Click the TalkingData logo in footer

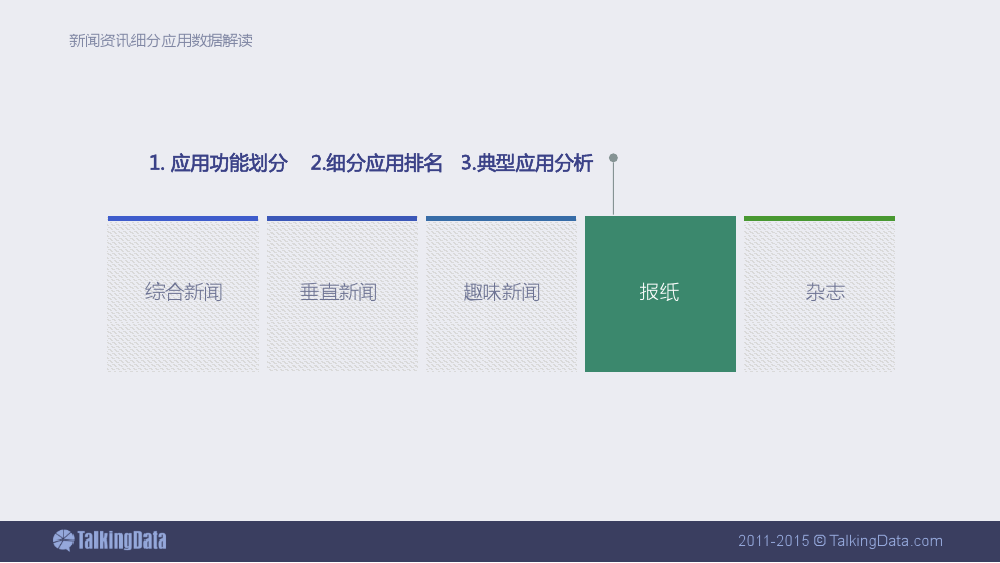[110, 540]
